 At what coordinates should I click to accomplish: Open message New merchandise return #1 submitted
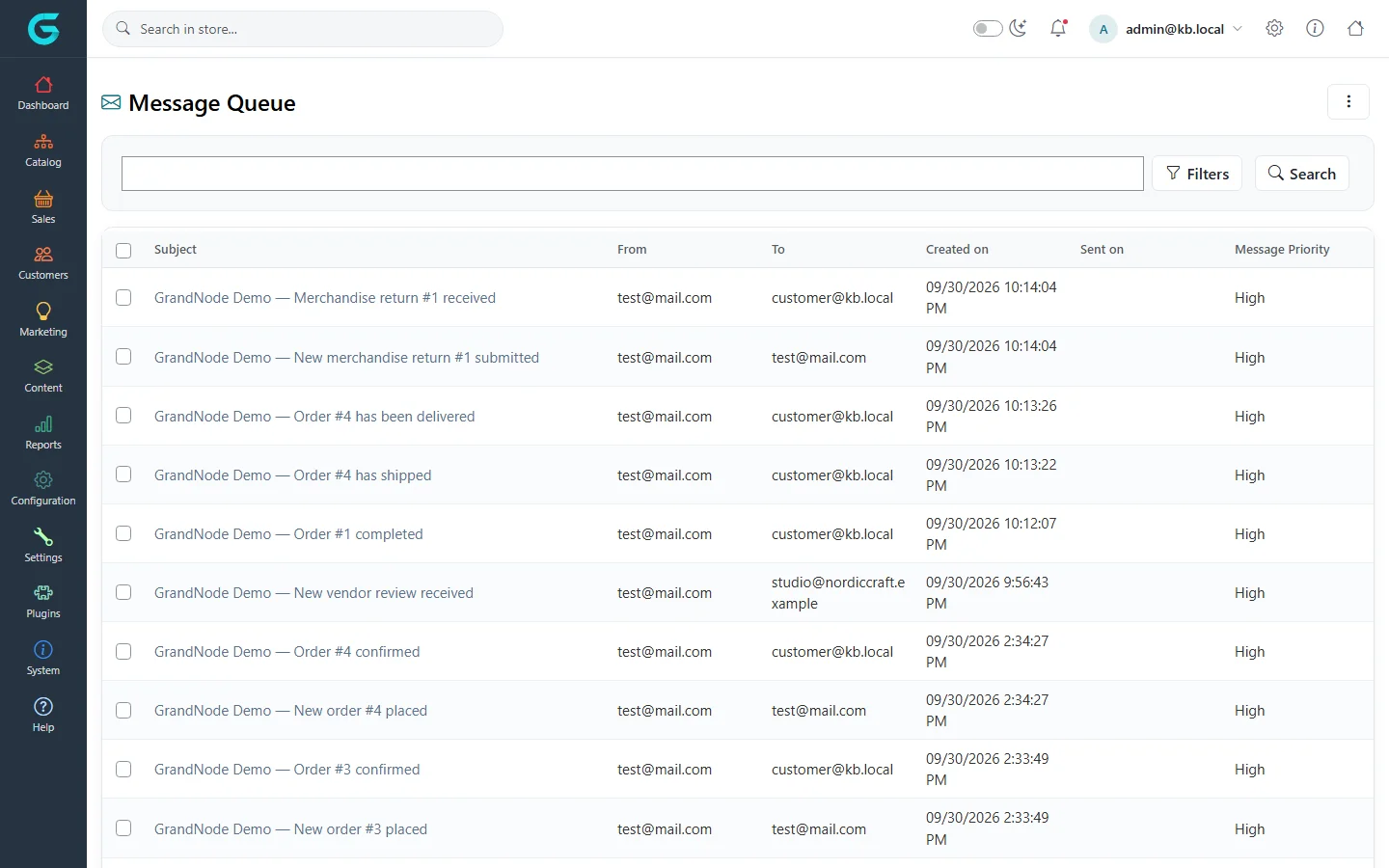click(346, 358)
